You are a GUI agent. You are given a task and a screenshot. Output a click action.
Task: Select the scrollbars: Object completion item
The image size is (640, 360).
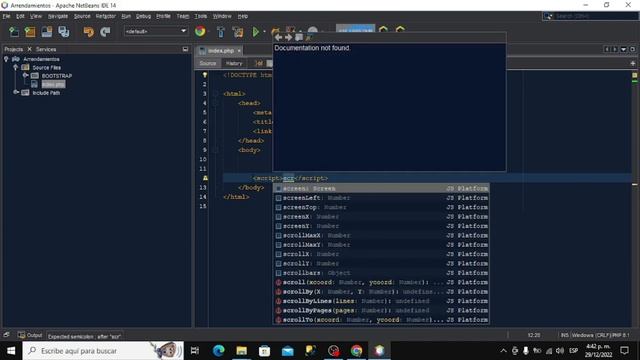(381, 273)
